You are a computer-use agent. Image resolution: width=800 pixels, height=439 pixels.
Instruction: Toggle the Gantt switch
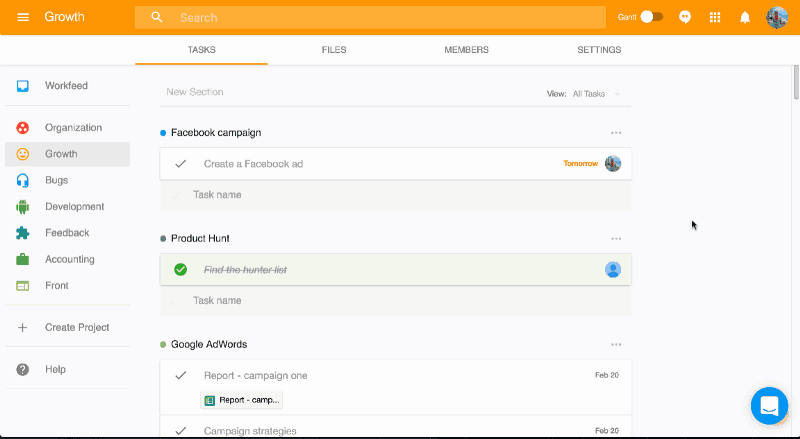[x=652, y=17]
